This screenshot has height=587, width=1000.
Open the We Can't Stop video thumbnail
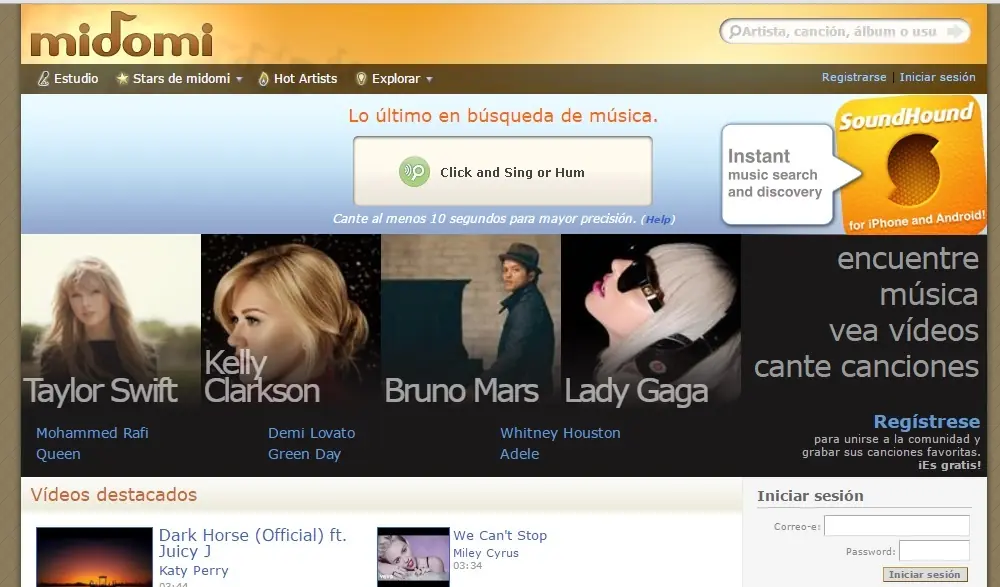[x=413, y=556]
